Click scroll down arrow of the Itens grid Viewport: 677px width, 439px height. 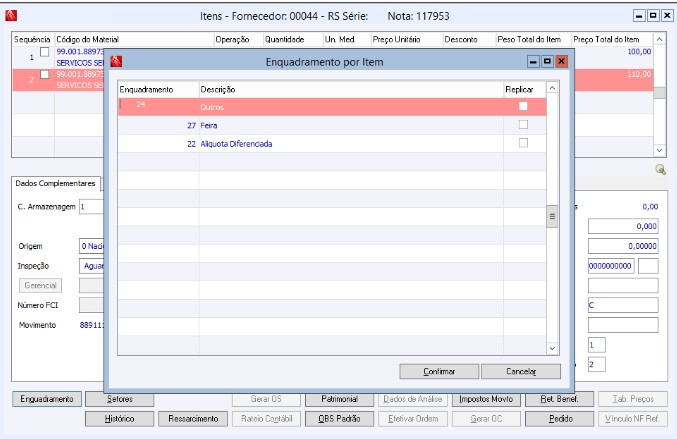click(659, 151)
